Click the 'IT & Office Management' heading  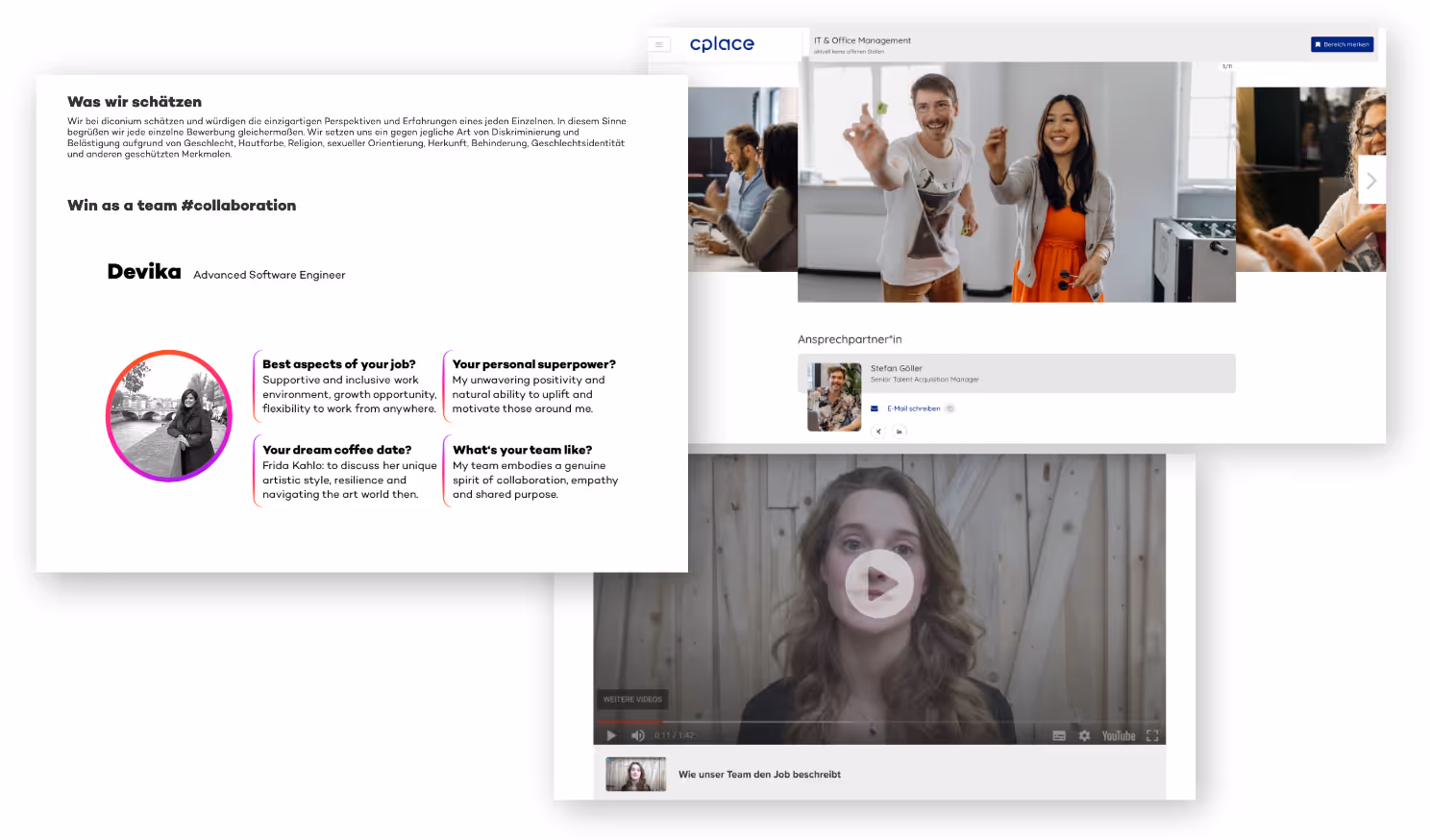pos(862,40)
